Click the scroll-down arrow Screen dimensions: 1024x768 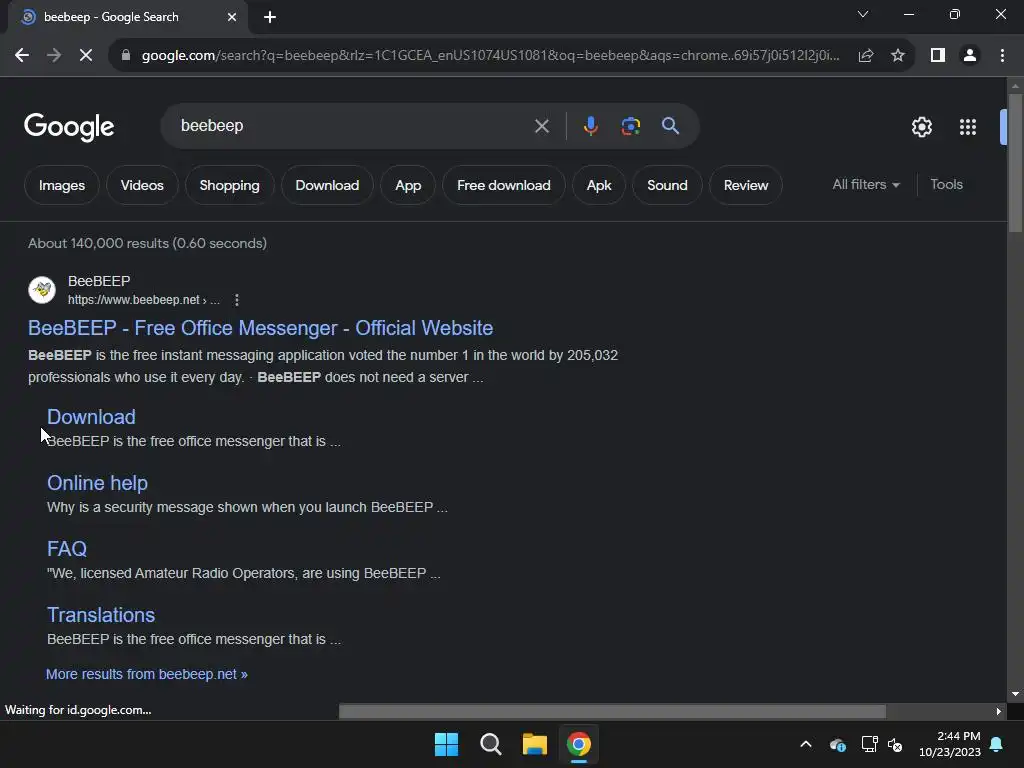point(1015,694)
